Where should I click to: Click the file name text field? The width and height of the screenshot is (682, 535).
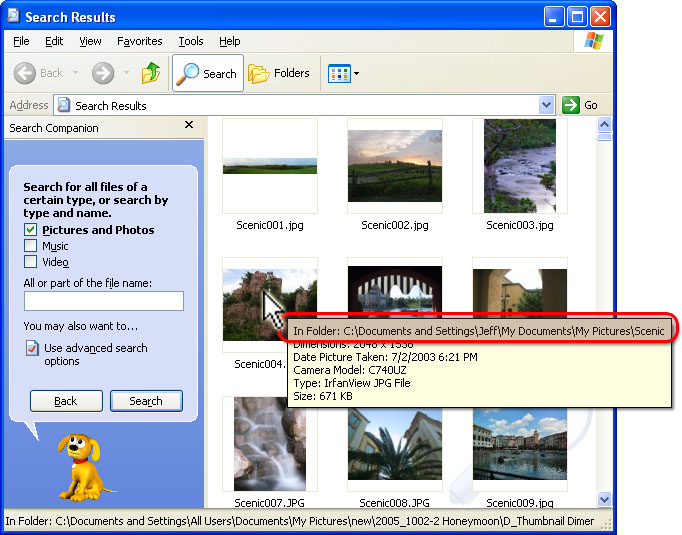point(103,301)
